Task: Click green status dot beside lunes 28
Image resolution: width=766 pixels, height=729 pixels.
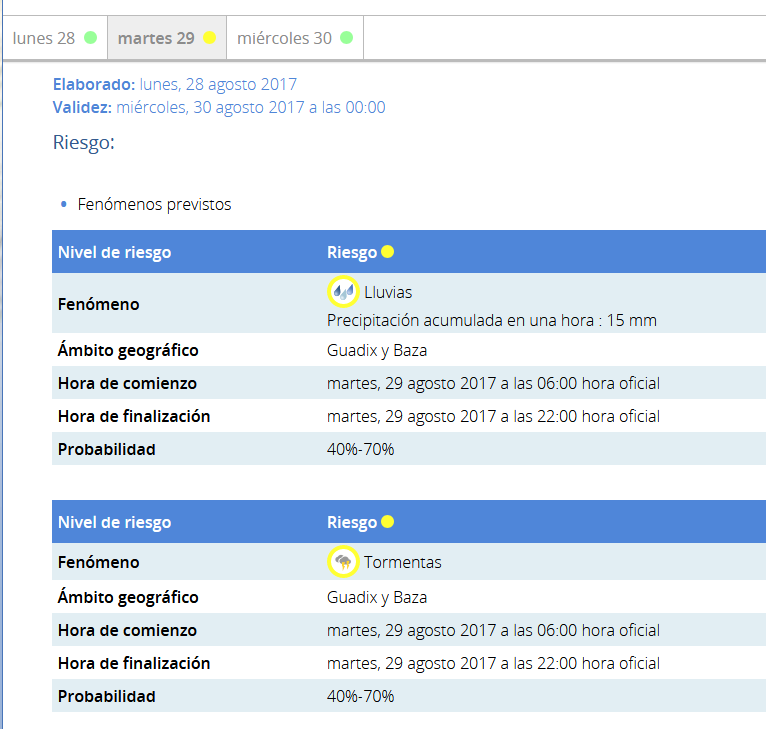Action: (91, 38)
